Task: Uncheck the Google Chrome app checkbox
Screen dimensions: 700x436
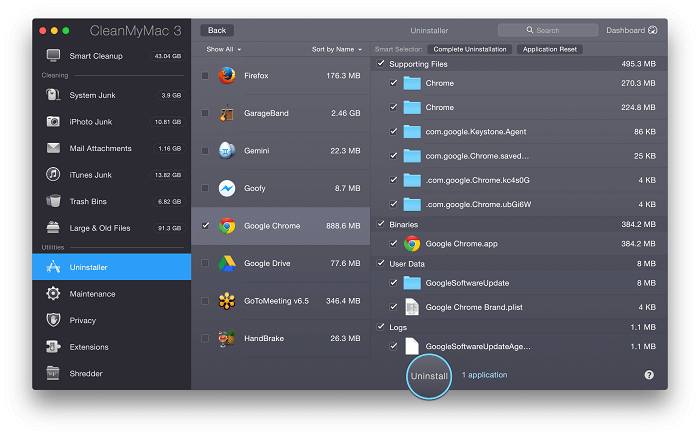Action: (x=205, y=225)
